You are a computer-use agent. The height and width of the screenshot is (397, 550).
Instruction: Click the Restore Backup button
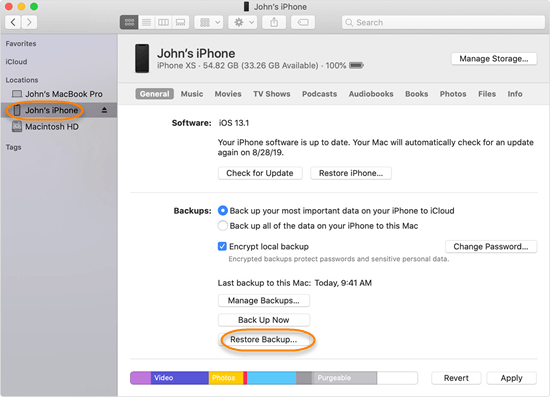(x=264, y=339)
